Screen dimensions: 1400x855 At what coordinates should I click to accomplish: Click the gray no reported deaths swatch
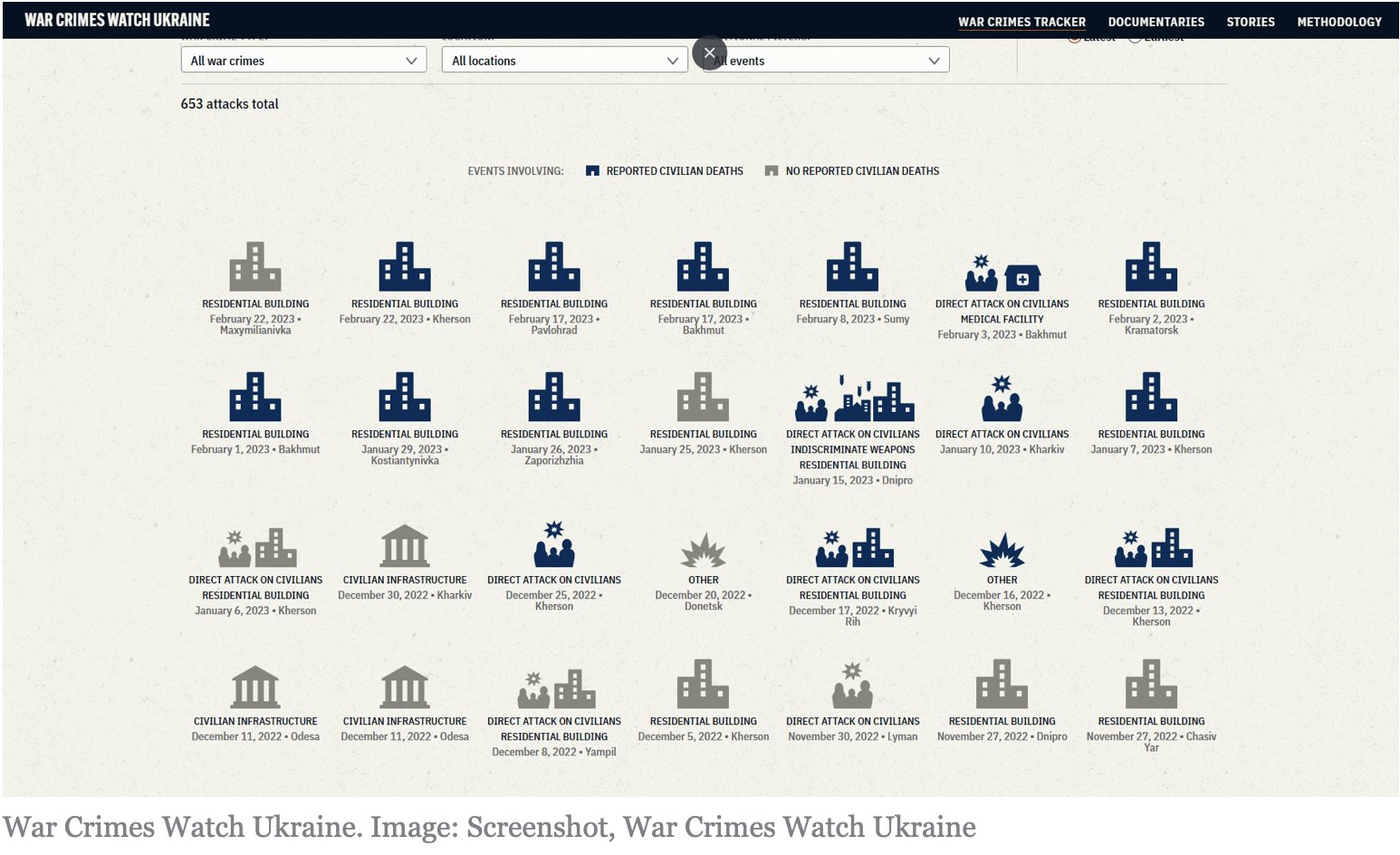pyautogui.click(x=772, y=170)
